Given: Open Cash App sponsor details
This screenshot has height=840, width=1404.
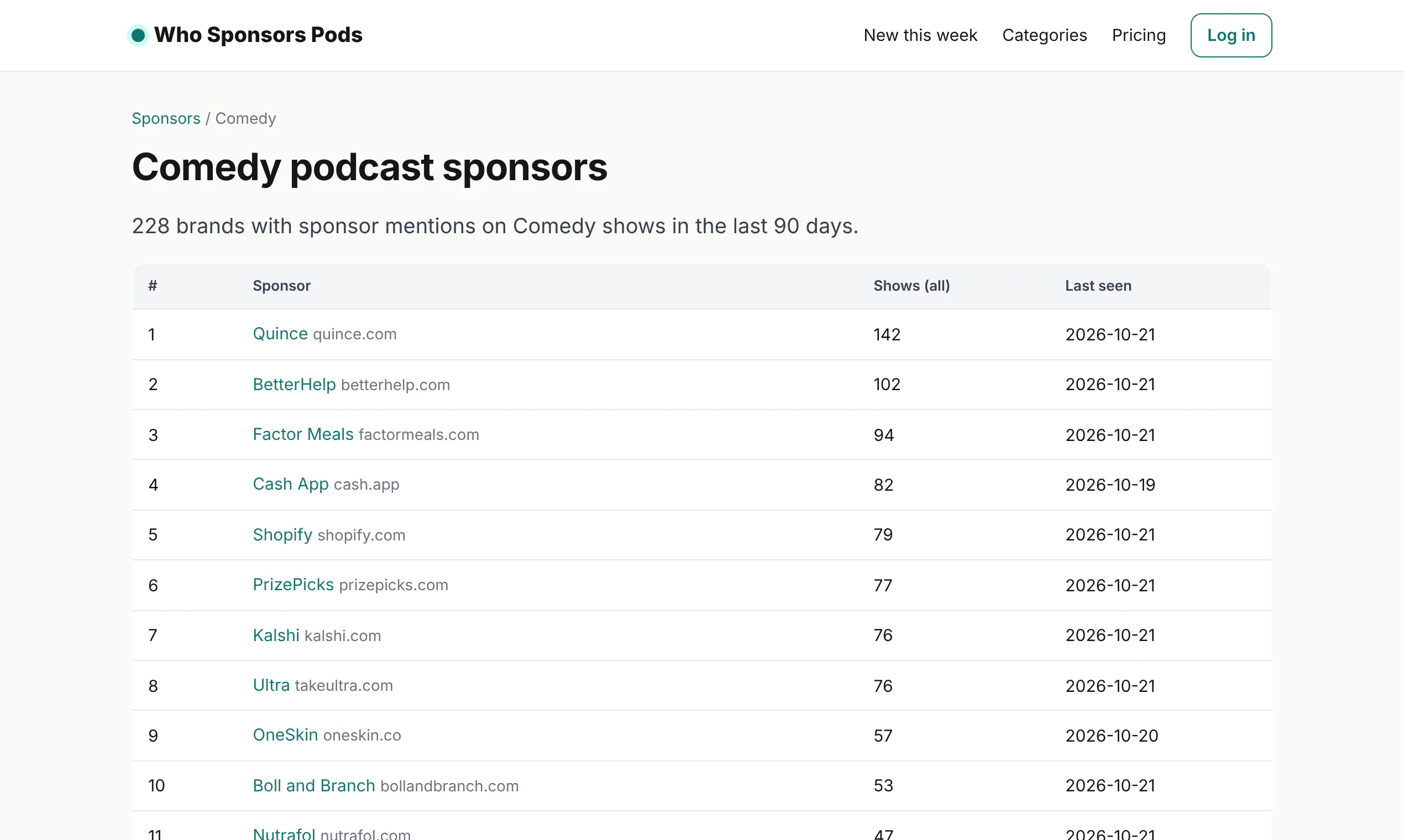Looking at the screenshot, I should 290,485.
